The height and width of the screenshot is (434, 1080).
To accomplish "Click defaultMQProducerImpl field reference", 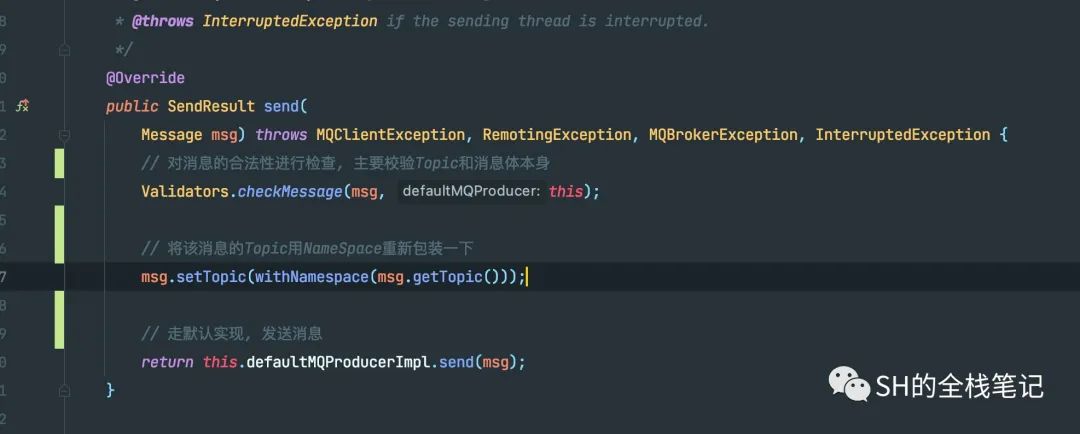I will click(338, 362).
